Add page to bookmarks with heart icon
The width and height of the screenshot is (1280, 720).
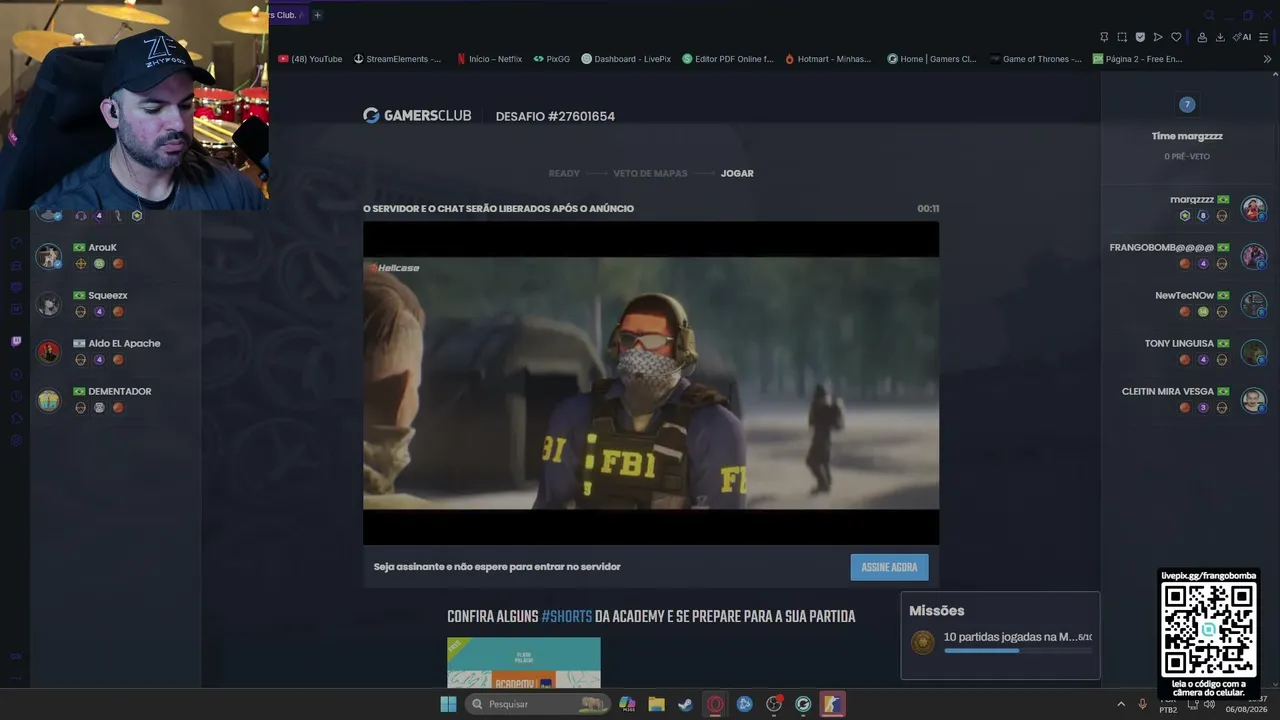click(1176, 37)
